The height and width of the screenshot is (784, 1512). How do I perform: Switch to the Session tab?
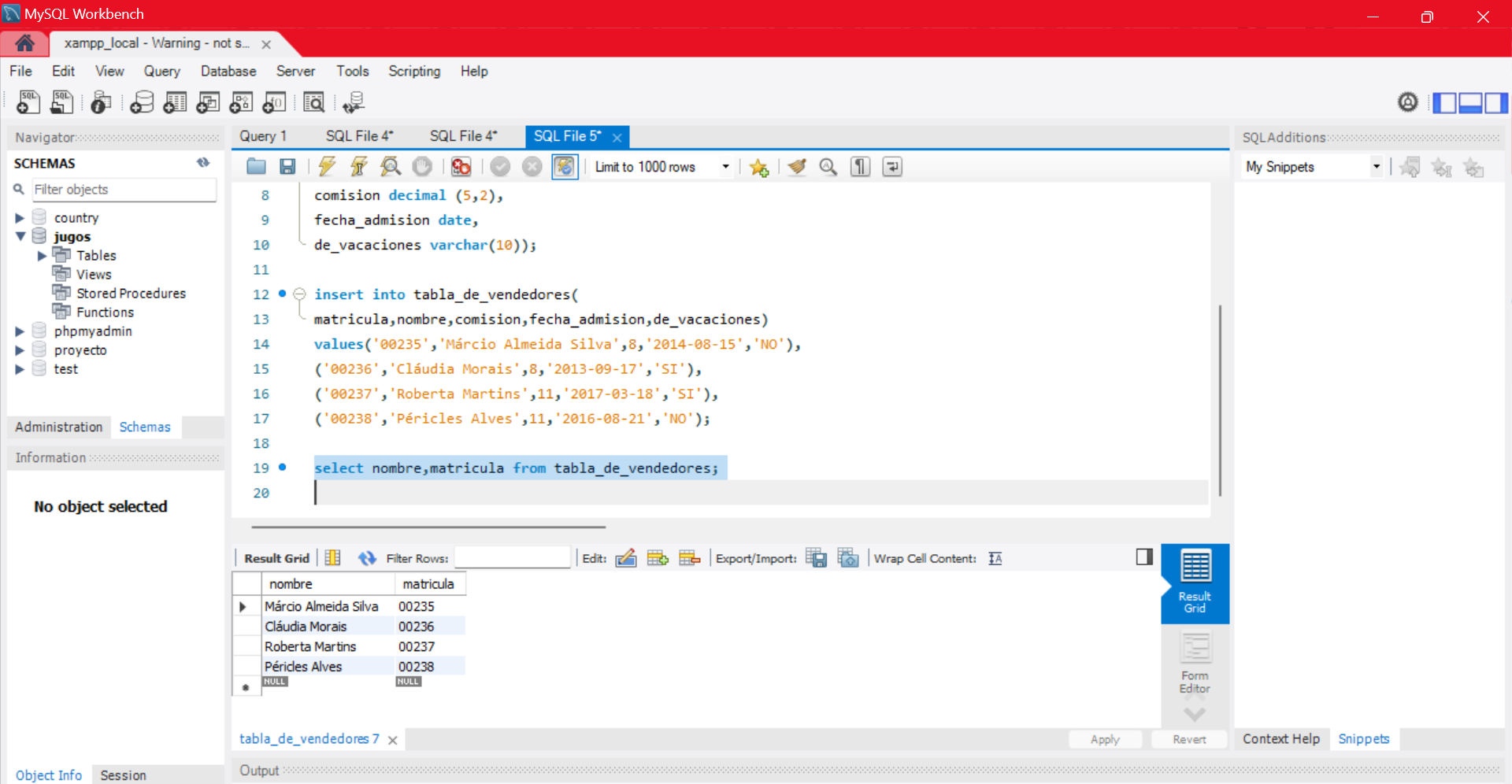[123, 775]
